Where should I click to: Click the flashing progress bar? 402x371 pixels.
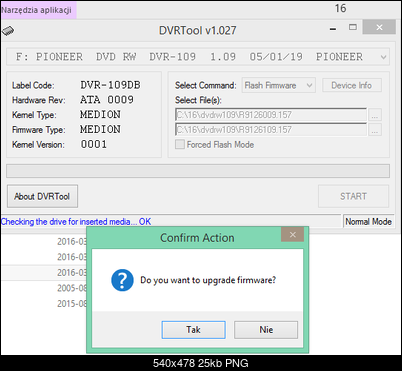click(x=198, y=171)
